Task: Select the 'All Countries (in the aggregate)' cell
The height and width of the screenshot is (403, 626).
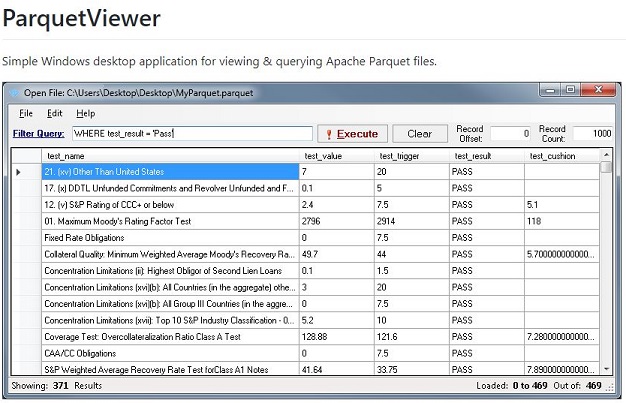Action: (170, 287)
